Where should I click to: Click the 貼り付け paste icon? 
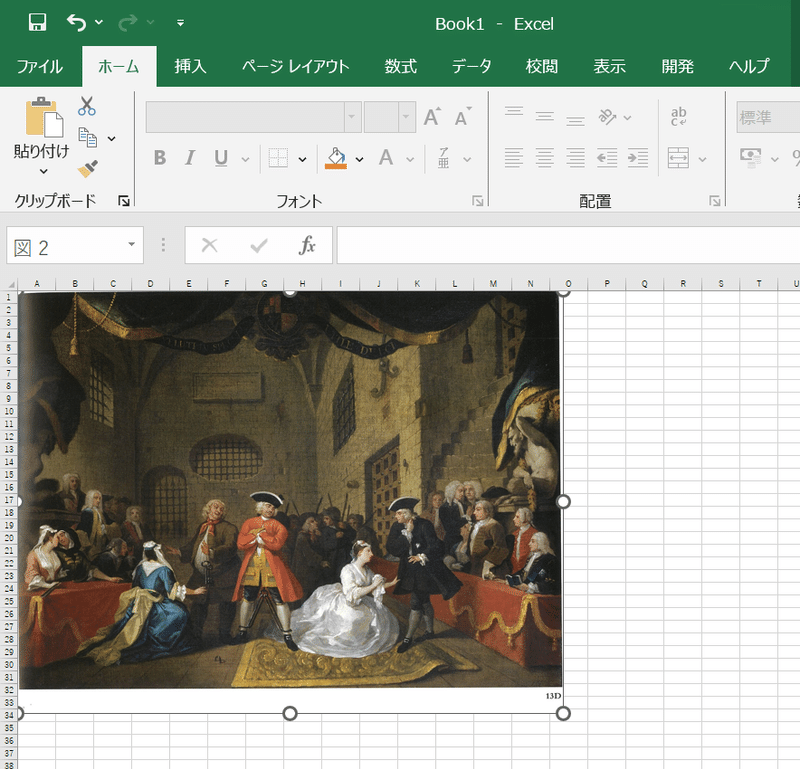44,117
